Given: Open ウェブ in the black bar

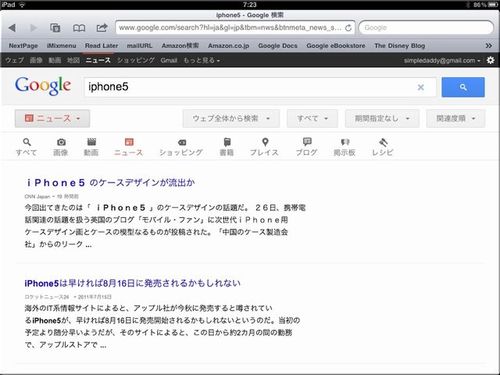Looking at the screenshot, I should 15,60.
